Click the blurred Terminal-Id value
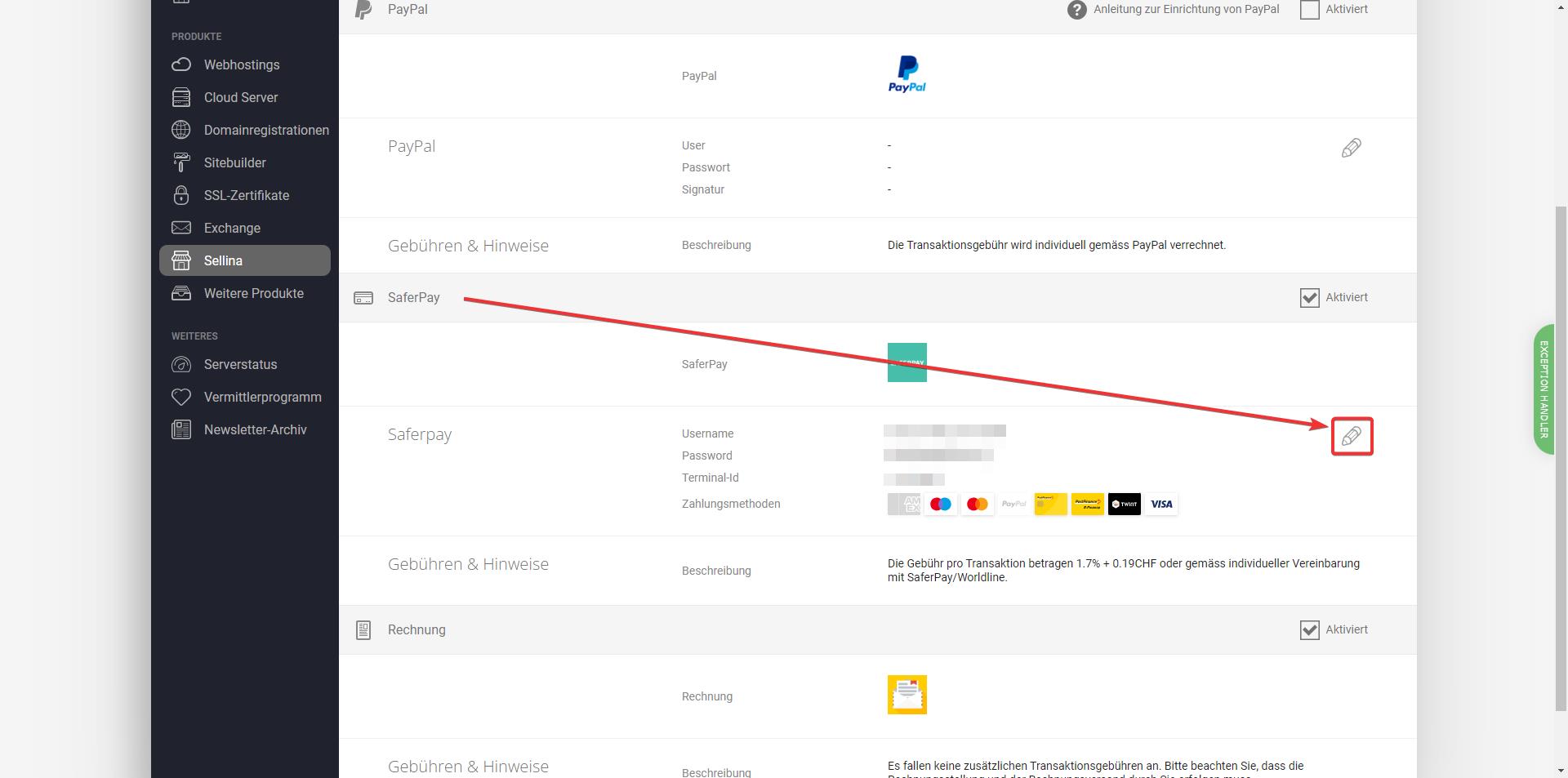Viewport: 1568px width, 778px height. pyautogui.click(x=914, y=479)
